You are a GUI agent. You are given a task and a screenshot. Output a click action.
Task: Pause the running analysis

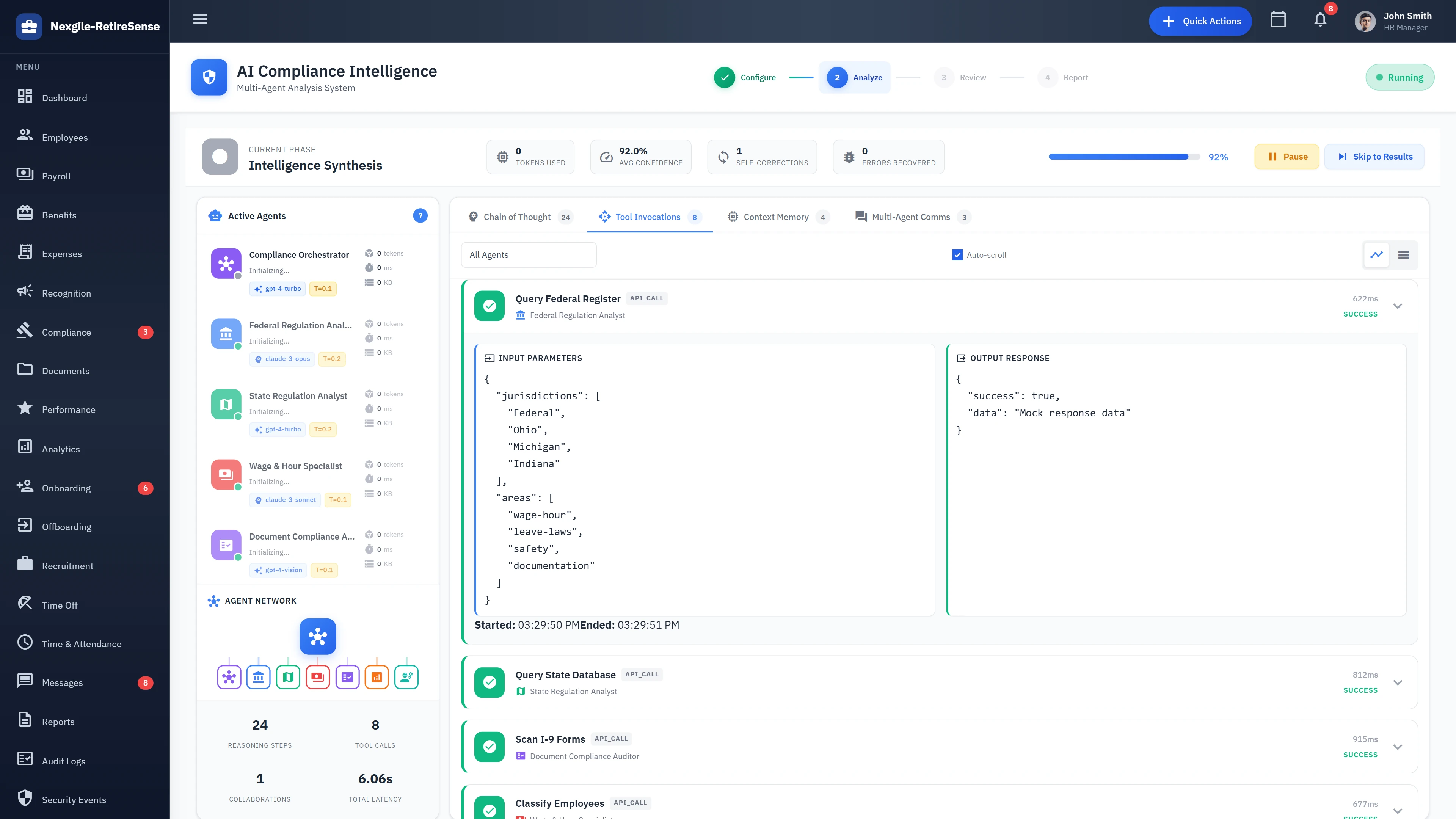click(1287, 157)
